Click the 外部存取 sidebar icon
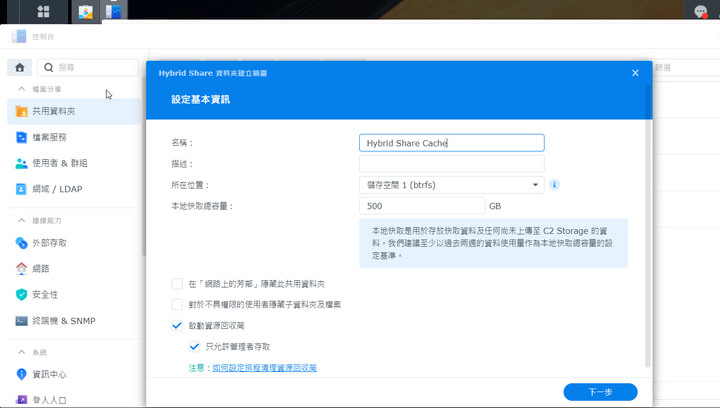 (21, 243)
